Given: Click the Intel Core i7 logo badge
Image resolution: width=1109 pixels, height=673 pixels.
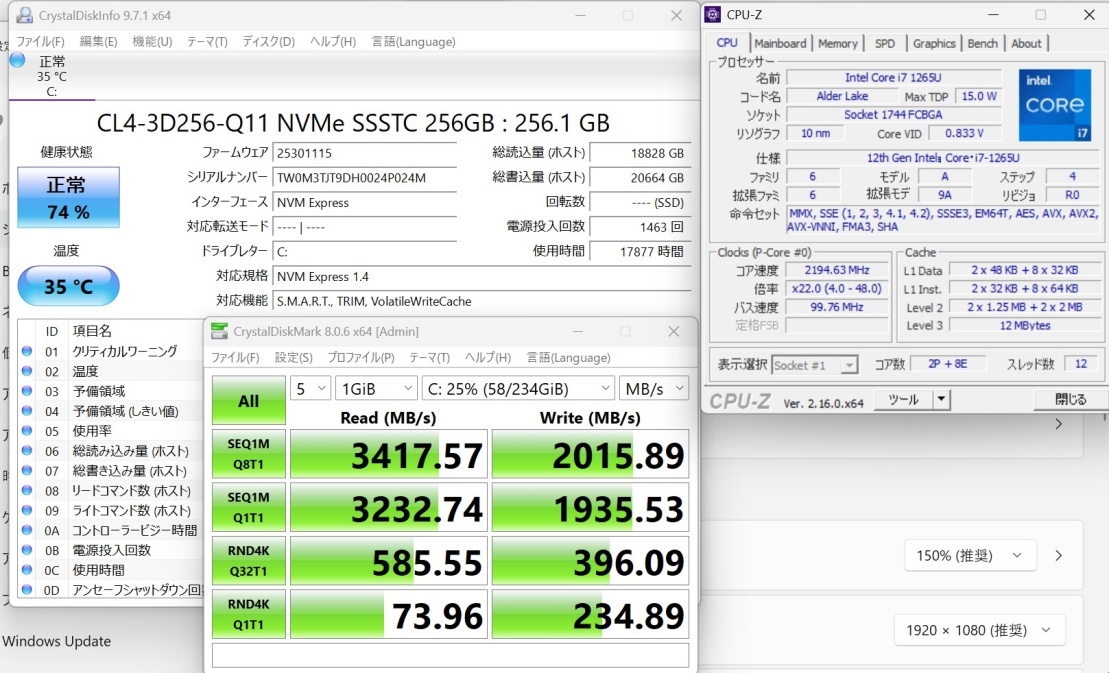Looking at the screenshot, I should pyautogui.click(x=1054, y=105).
